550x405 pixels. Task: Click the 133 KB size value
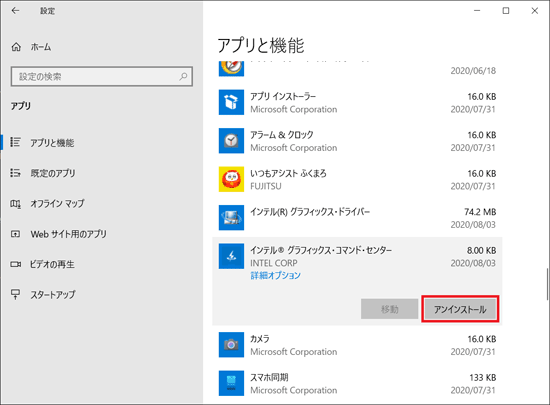[483, 377]
